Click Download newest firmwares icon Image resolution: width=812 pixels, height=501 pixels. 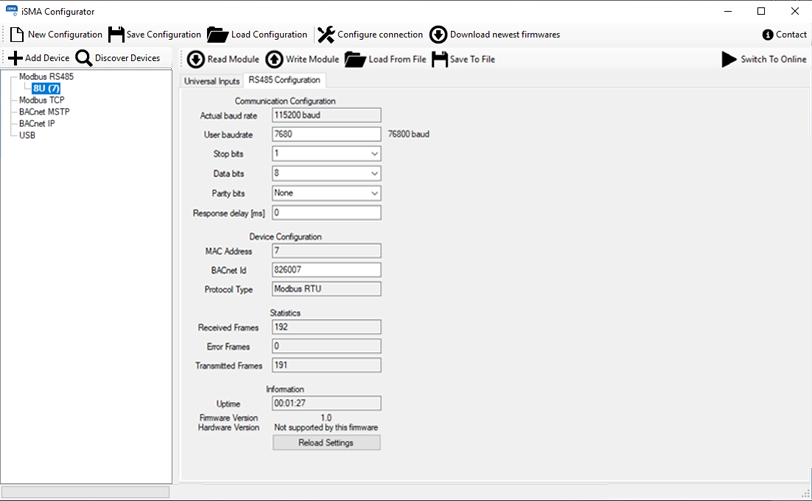pyautogui.click(x=438, y=35)
